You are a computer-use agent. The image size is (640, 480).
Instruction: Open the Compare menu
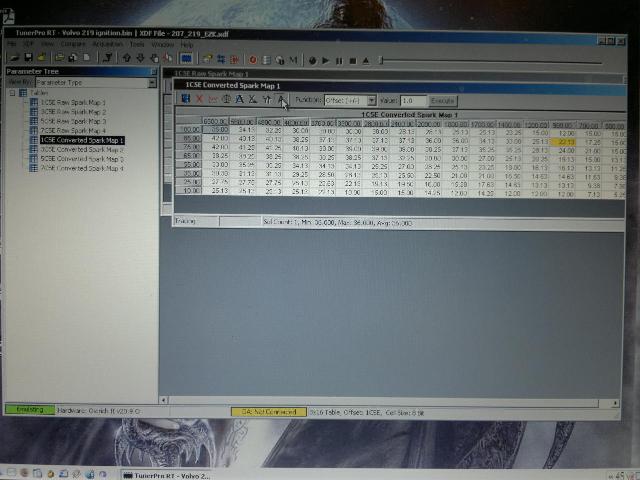coord(72,45)
